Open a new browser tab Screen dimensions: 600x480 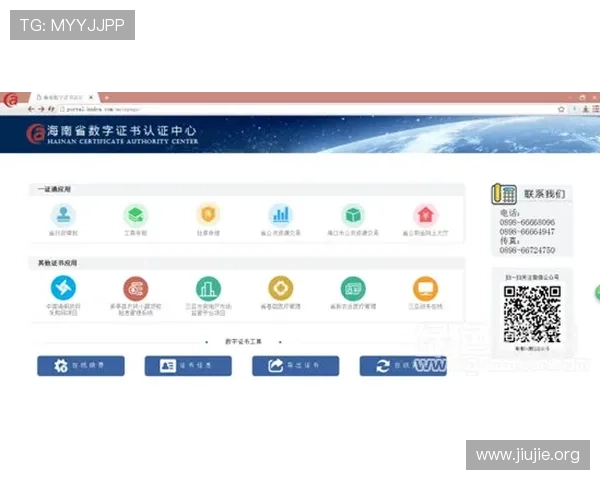pyautogui.click(x=107, y=98)
